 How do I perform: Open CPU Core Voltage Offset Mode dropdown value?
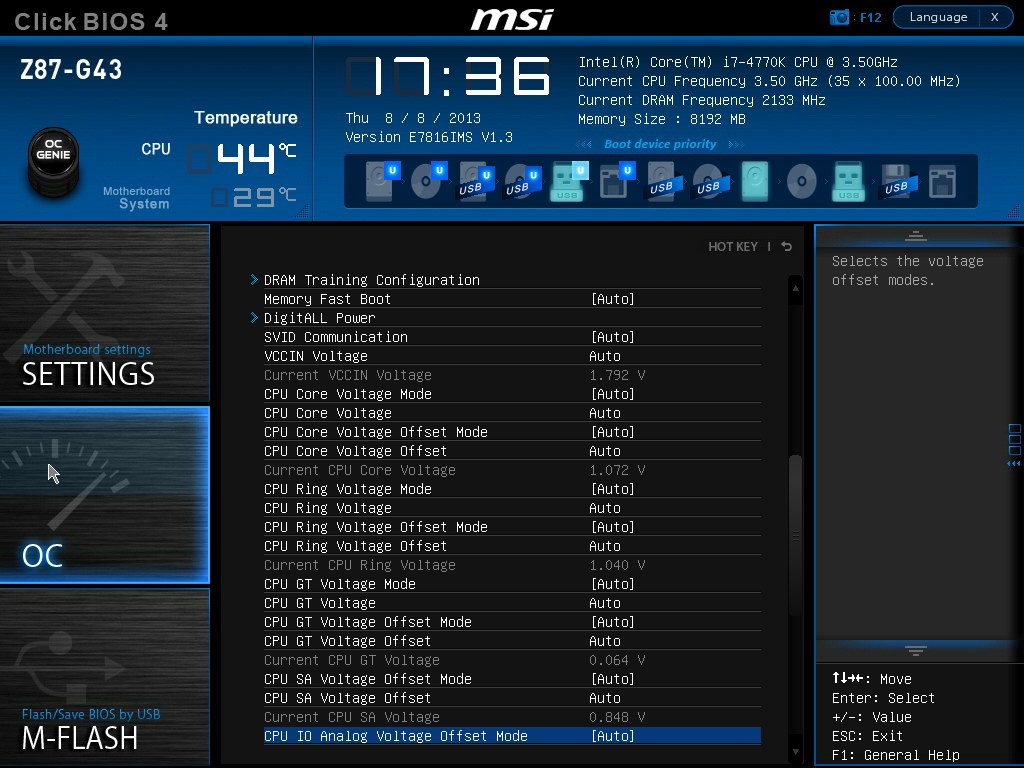coord(613,432)
